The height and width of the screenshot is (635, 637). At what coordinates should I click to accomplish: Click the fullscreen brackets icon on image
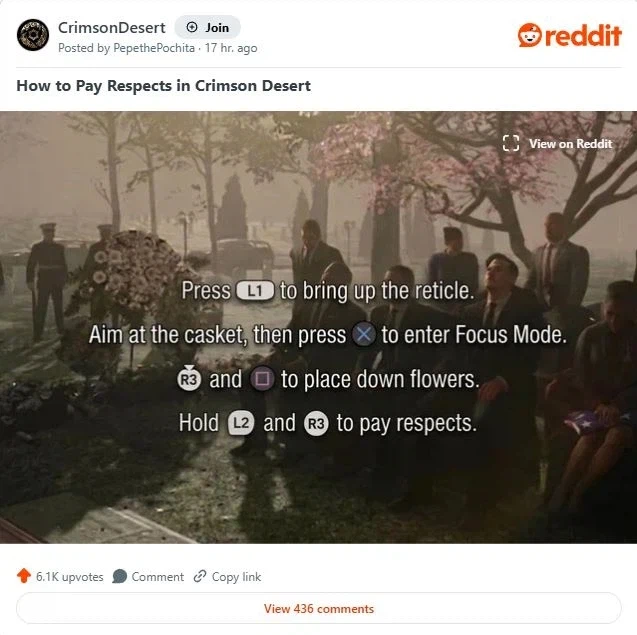point(511,143)
